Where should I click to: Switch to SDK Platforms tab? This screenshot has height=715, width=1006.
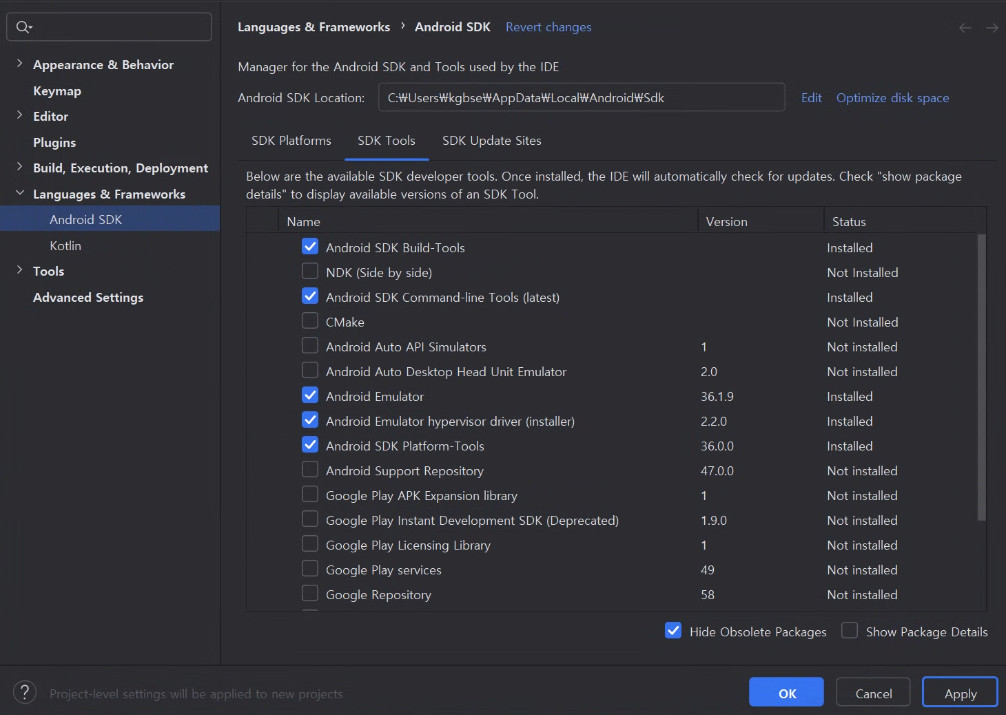tap(291, 141)
